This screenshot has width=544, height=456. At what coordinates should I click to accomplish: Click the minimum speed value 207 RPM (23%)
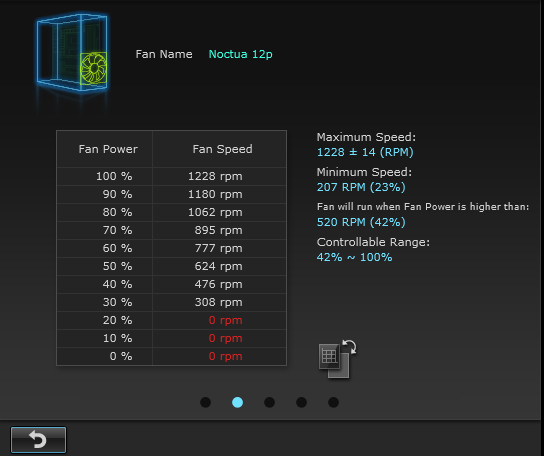pos(361,187)
